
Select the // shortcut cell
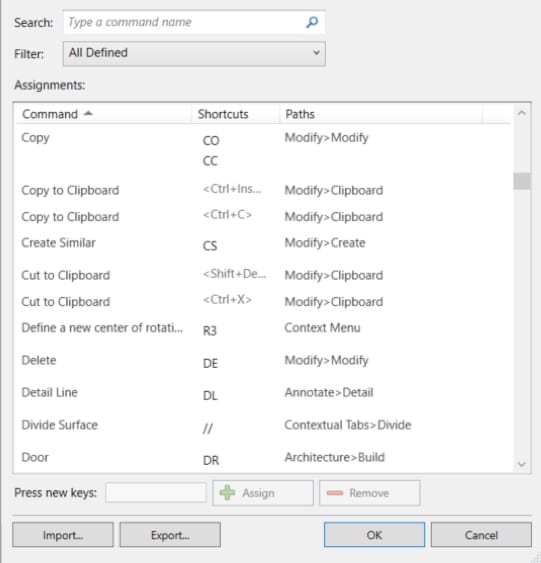coord(208,428)
